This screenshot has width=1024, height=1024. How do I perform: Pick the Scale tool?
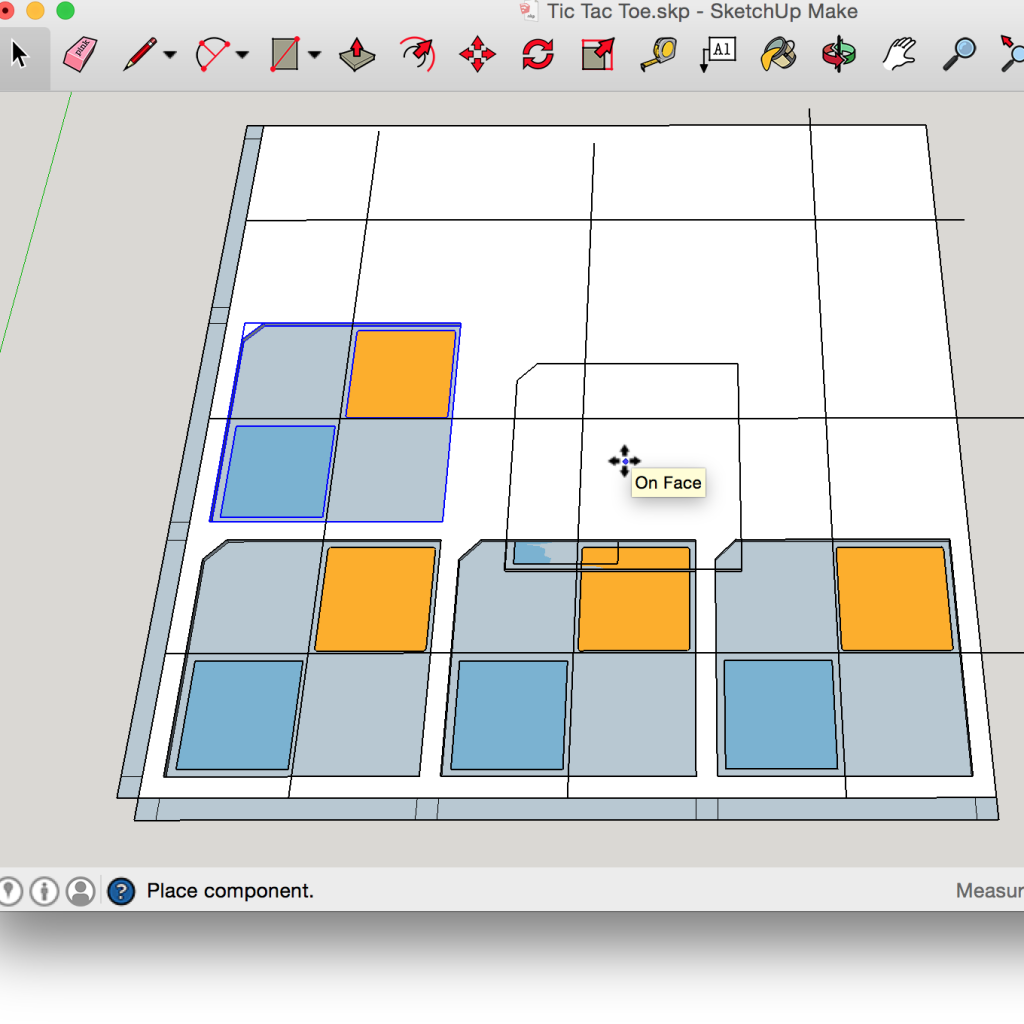pos(598,55)
